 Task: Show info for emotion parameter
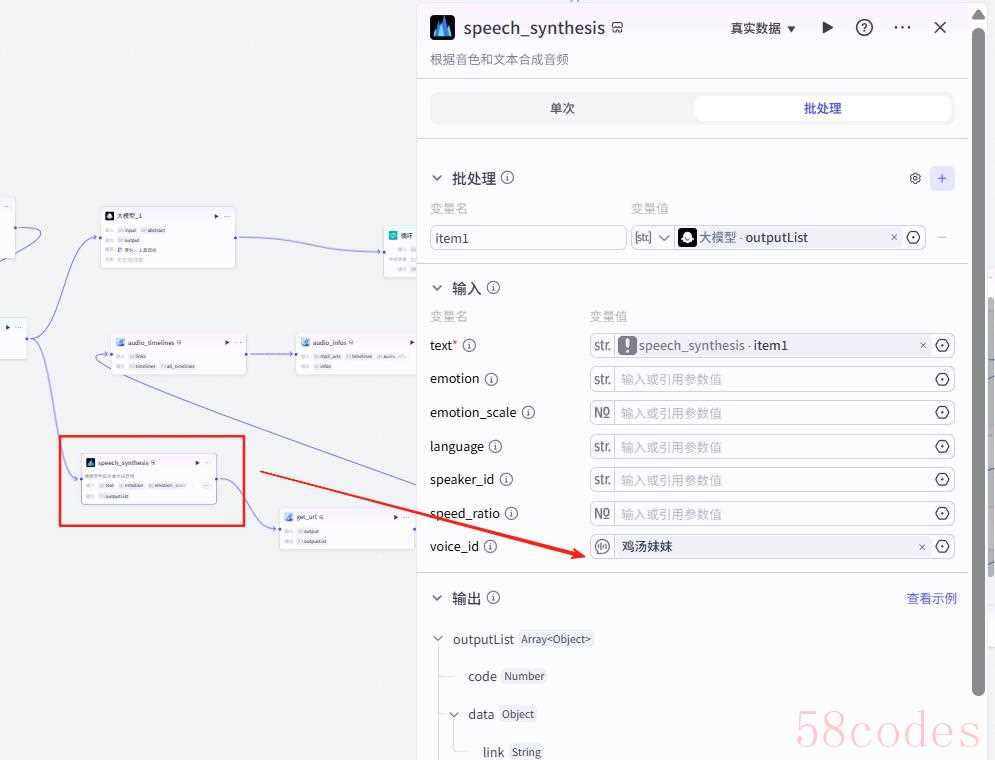click(491, 379)
